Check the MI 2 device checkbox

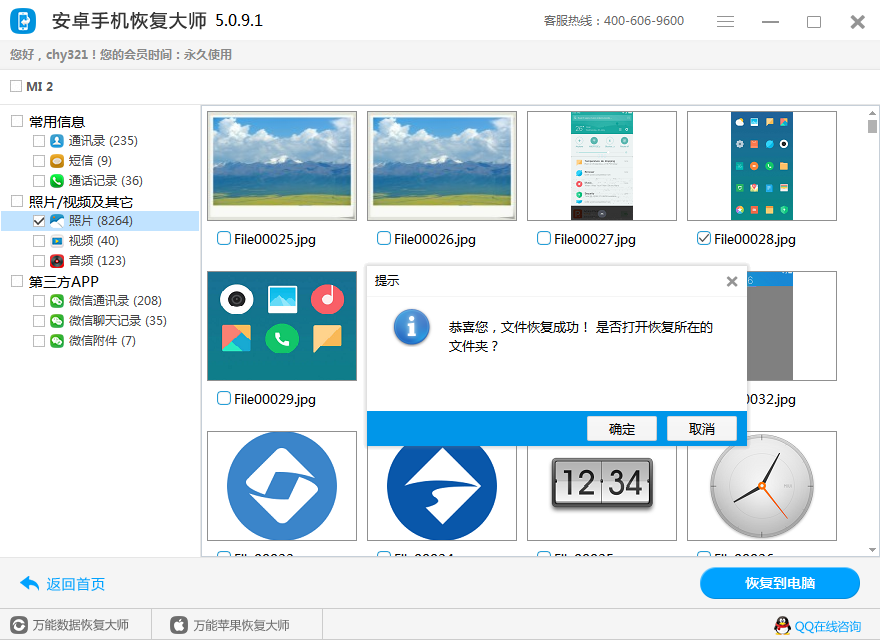[x=14, y=86]
